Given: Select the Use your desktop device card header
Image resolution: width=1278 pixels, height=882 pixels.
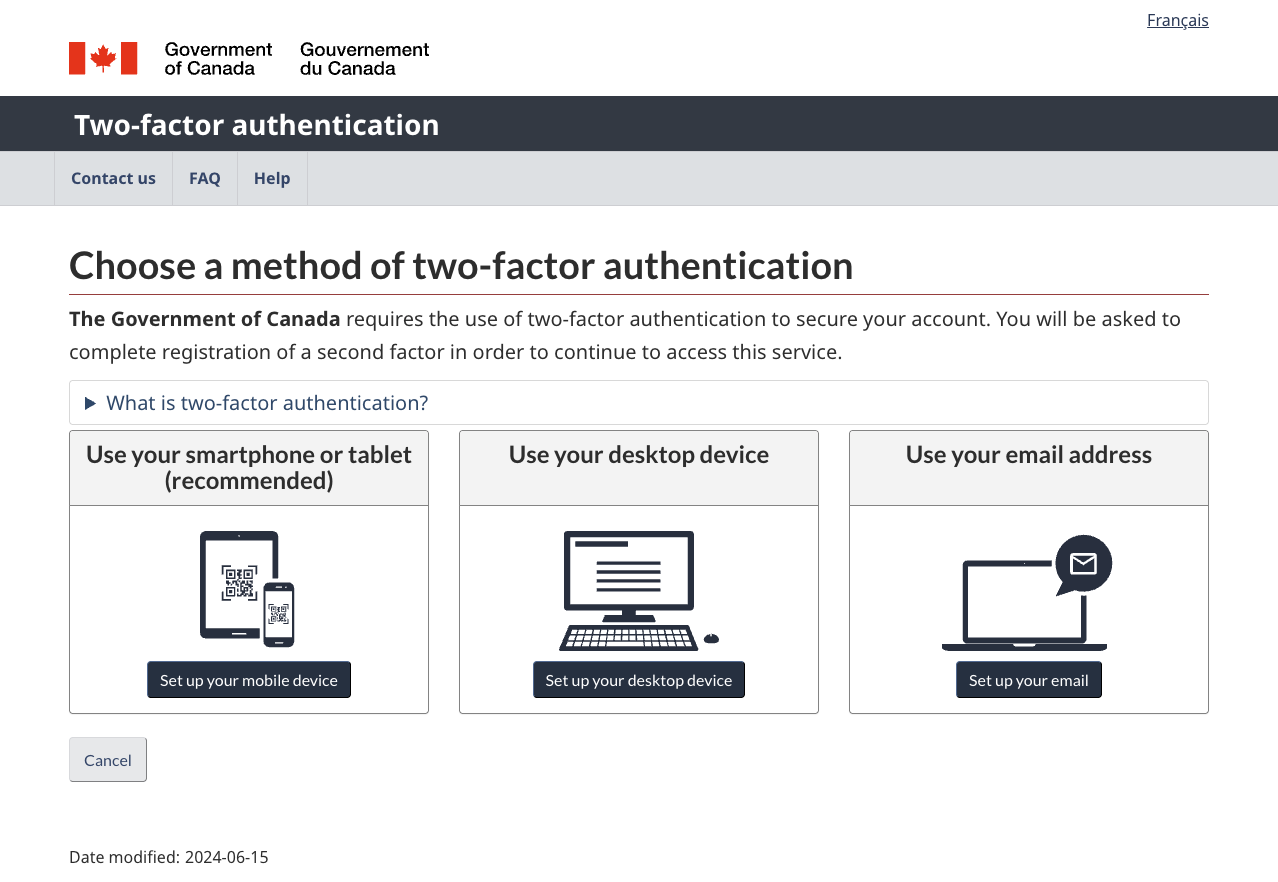Looking at the screenshot, I should (638, 454).
